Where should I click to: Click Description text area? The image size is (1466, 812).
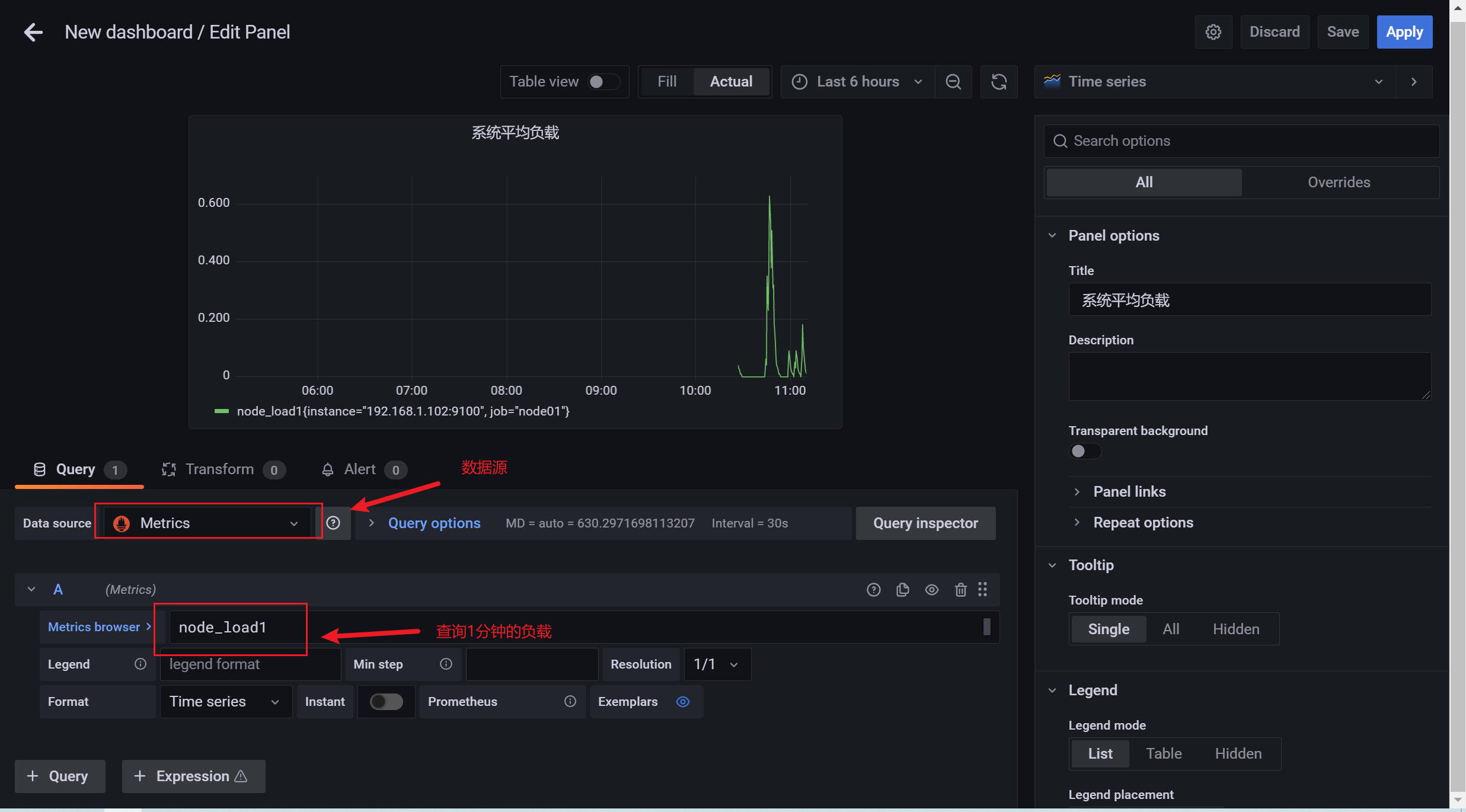click(1250, 376)
